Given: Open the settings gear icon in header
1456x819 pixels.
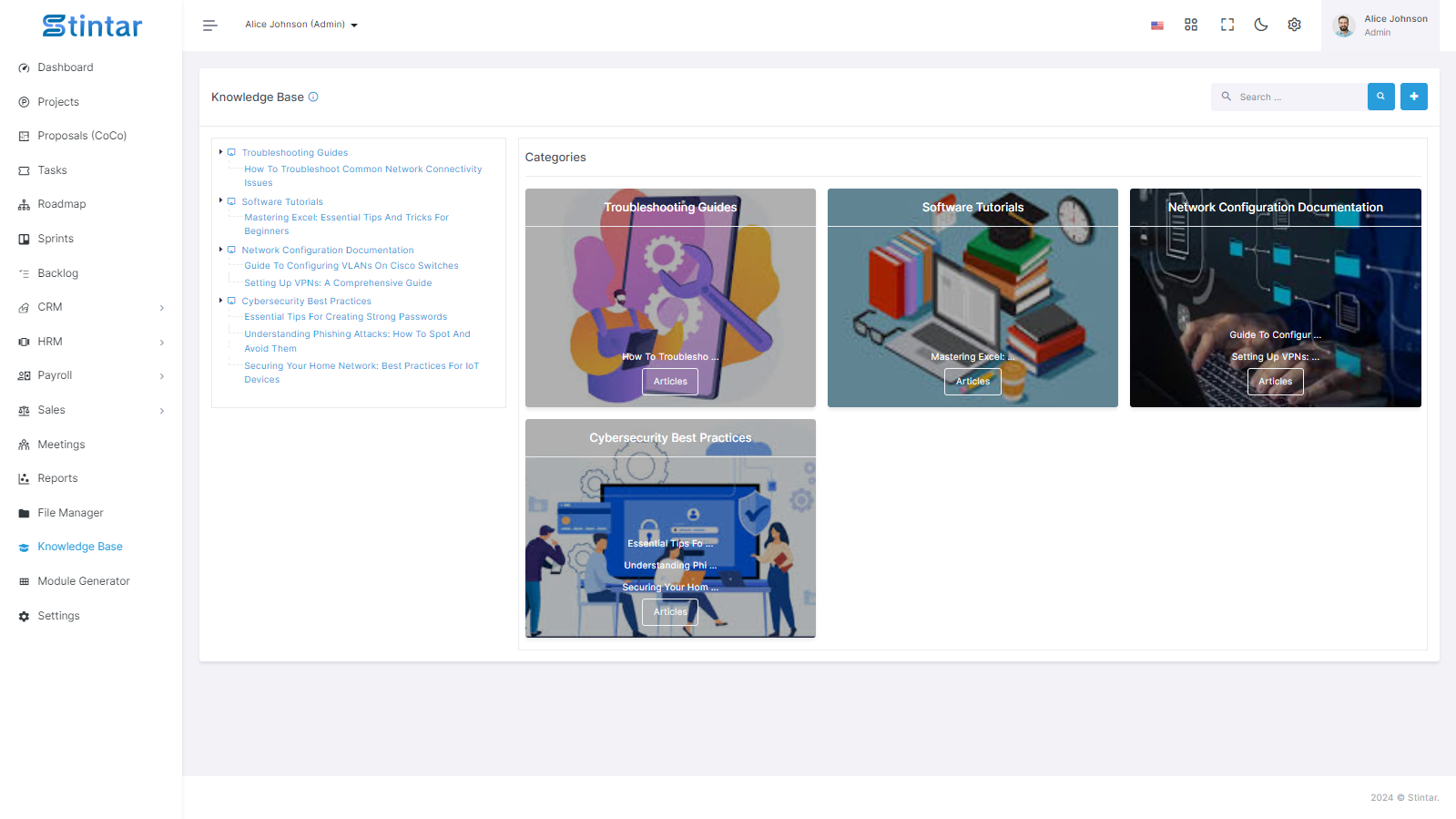Looking at the screenshot, I should (x=1294, y=25).
